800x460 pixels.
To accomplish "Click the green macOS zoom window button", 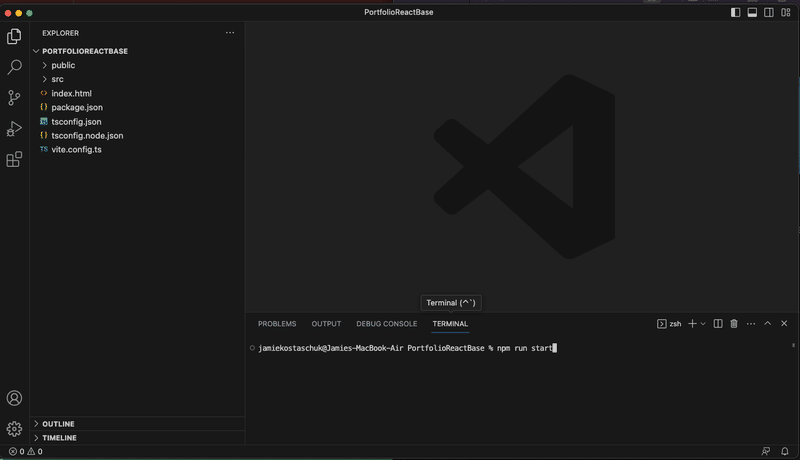I will [30, 13].
